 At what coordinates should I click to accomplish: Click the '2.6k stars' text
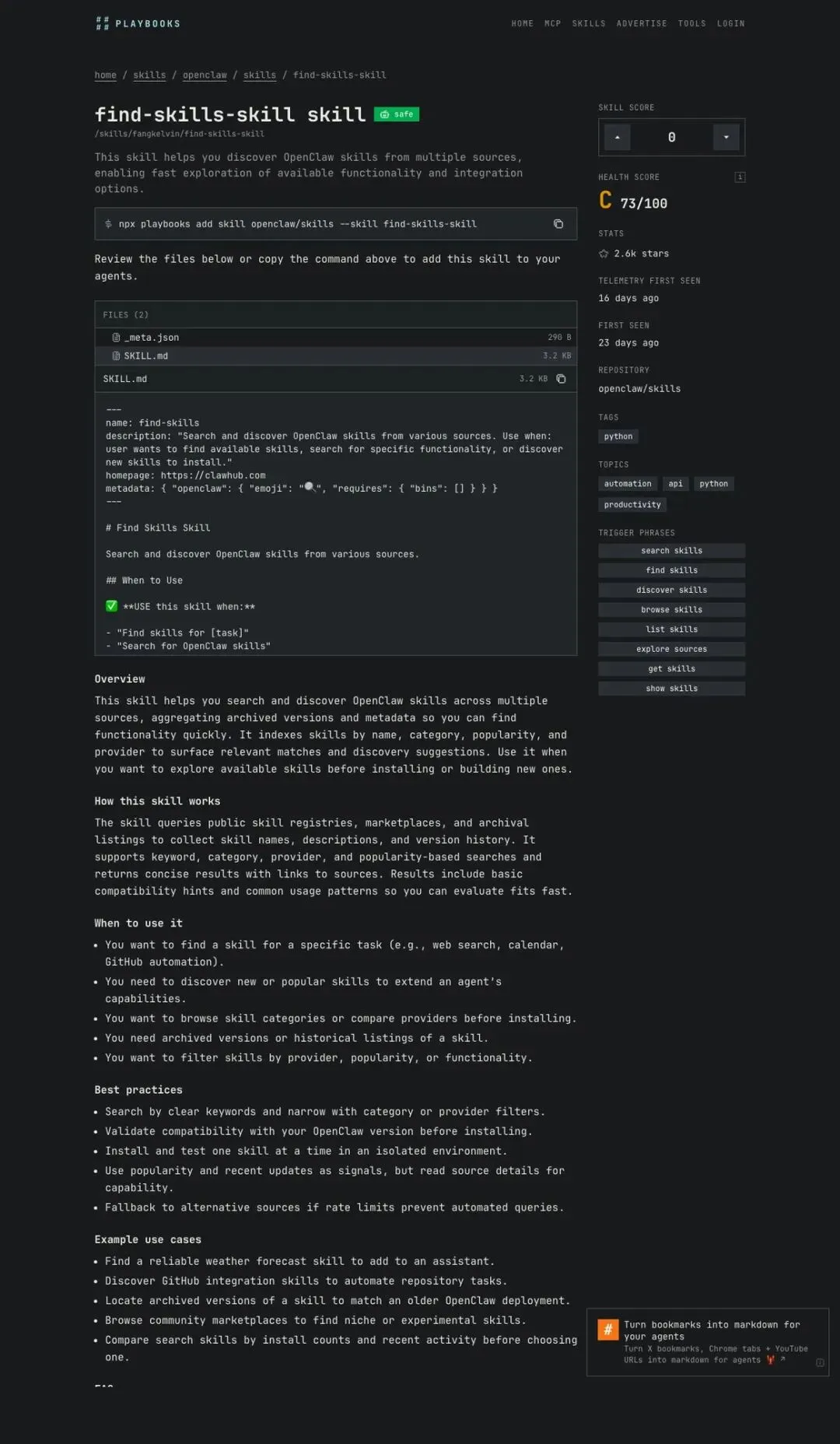click(642, 254)
